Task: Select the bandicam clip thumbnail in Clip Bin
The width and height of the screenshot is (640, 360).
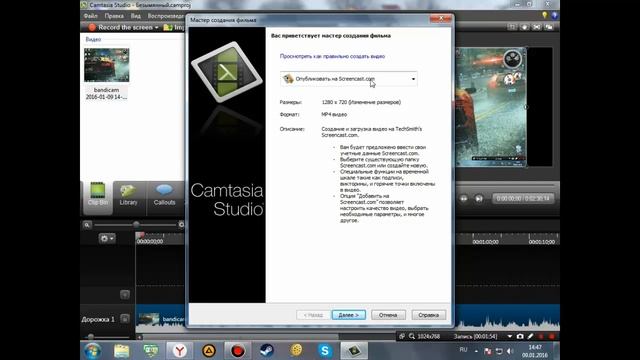Action: point(107,65)
